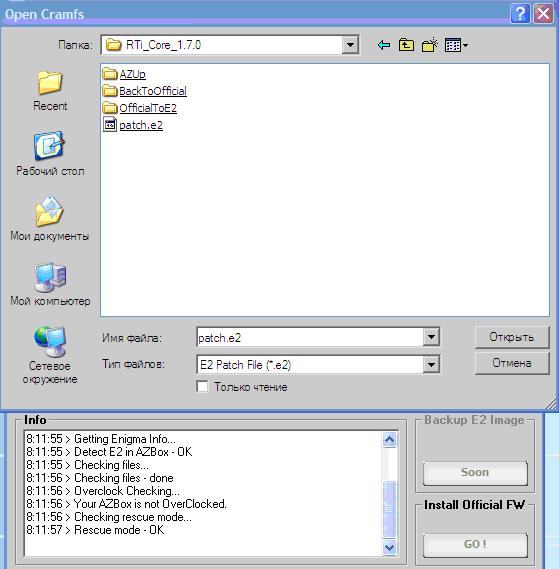Viewport: 559px width, 569px height.
Task: Open Сетевое окружение in the sidebar
Action: click(50, 355)
